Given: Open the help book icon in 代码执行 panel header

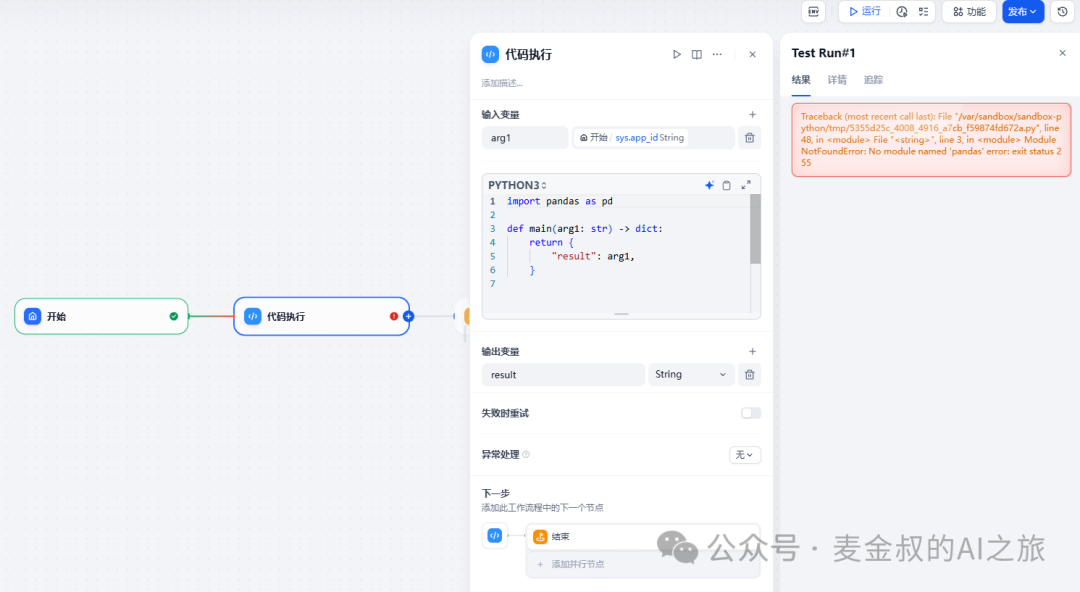Looking at the screenshot, I should 696,54.
